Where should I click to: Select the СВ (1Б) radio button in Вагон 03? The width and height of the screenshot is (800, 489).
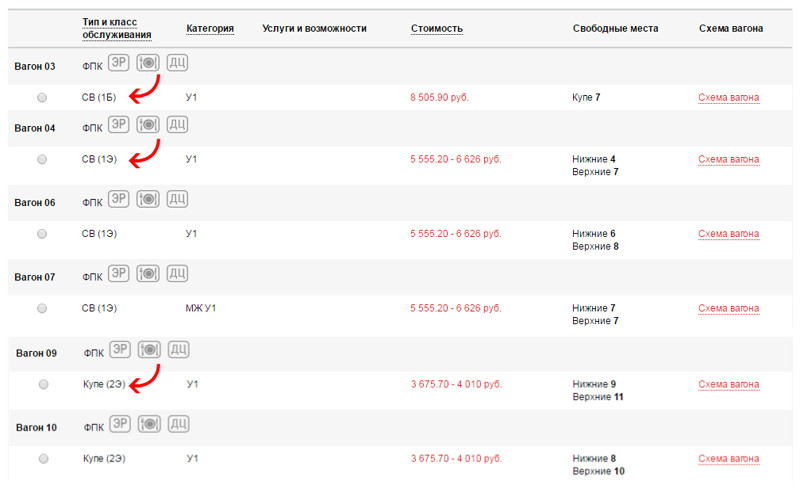coord(42,97)
